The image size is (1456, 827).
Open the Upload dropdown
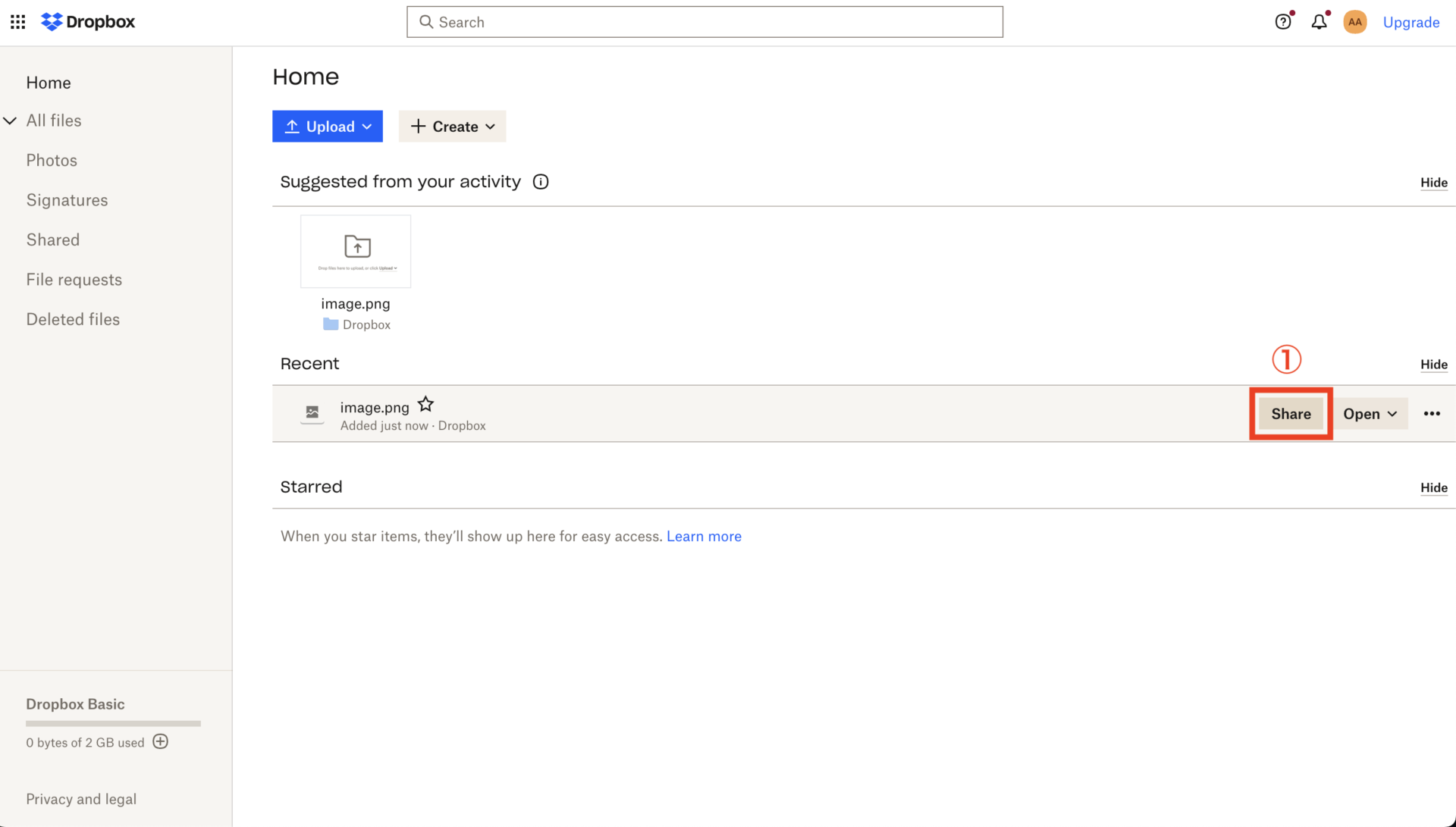pyautogui.click(x=327, y=126)
